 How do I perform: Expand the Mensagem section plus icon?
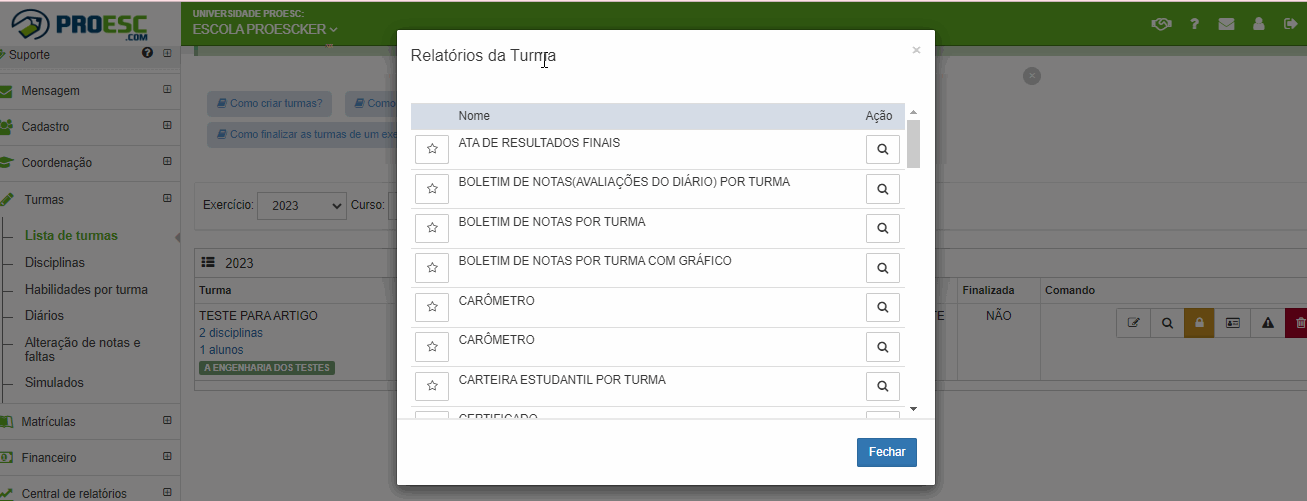tap(167, 90)
